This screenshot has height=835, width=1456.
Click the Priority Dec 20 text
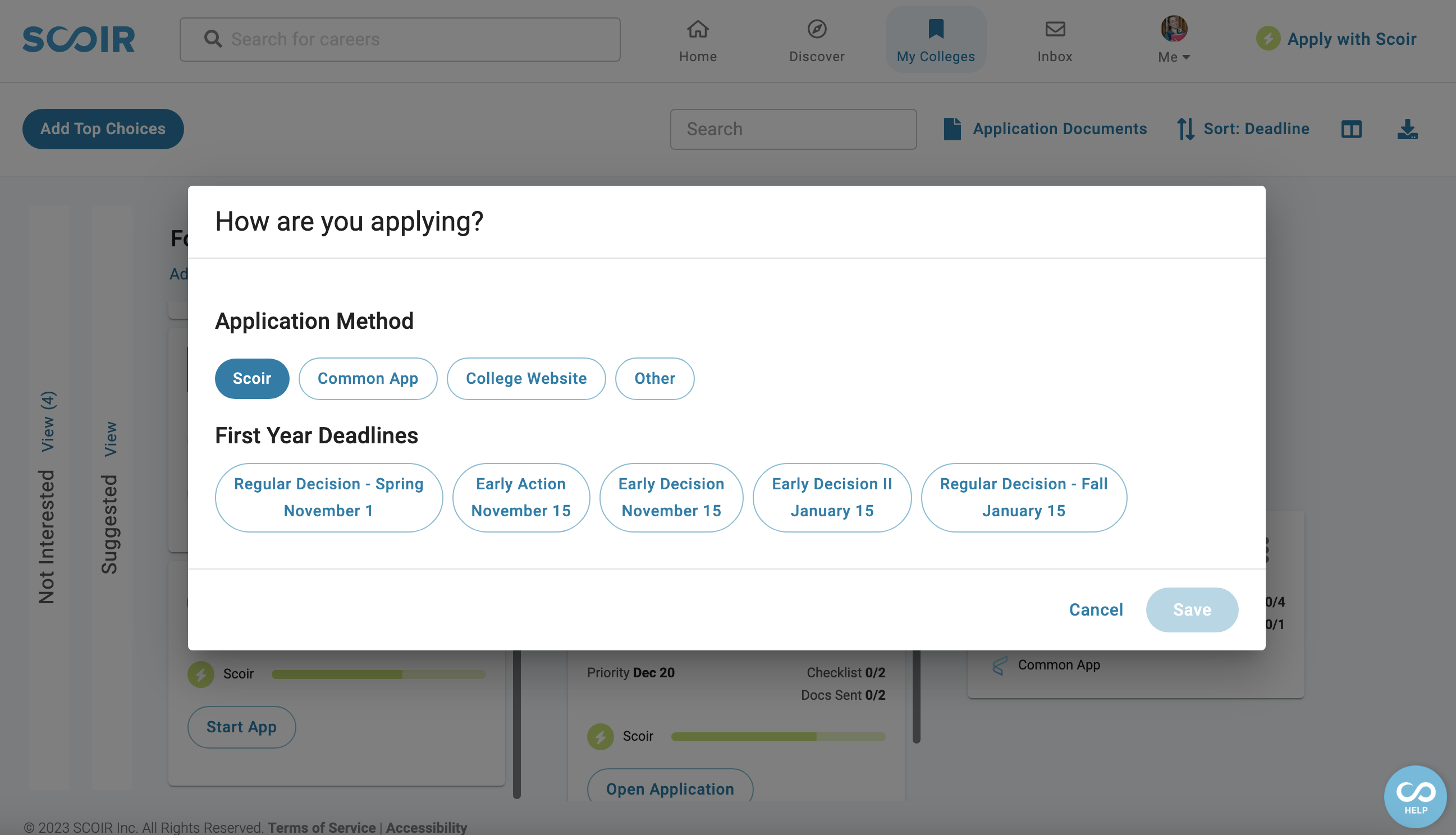click(630, 672)
